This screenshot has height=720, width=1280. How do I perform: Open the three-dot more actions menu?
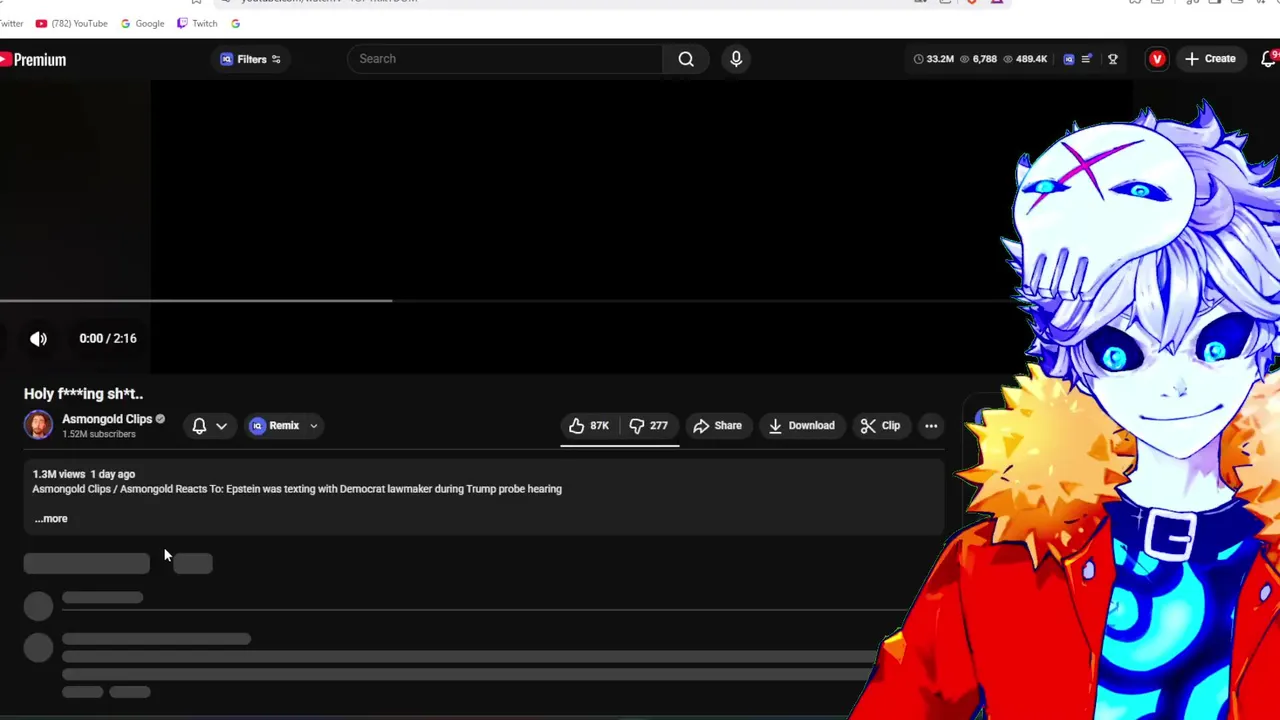(x=931, y=426)
